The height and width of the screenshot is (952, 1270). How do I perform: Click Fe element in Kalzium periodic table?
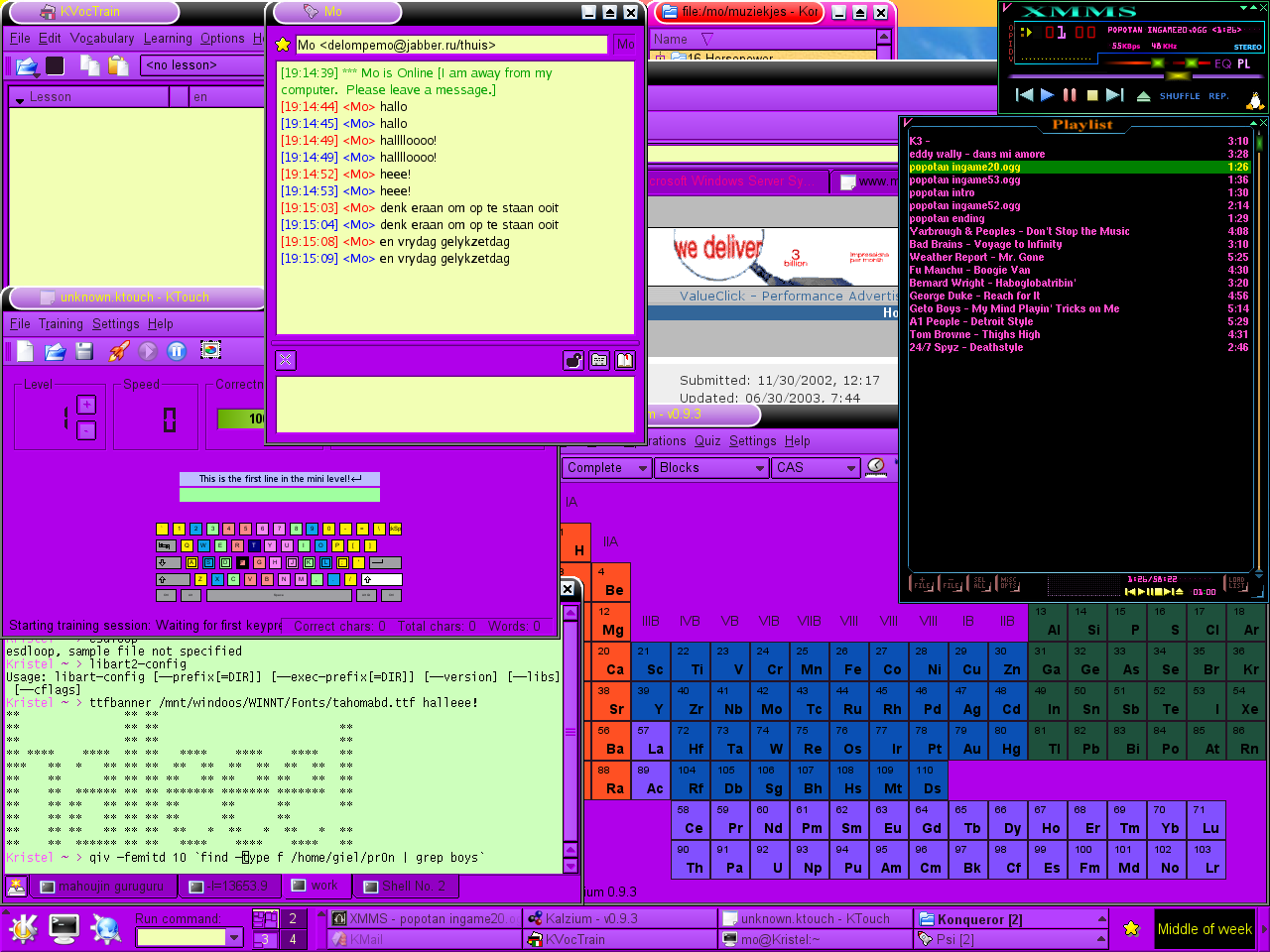(848, 661)
